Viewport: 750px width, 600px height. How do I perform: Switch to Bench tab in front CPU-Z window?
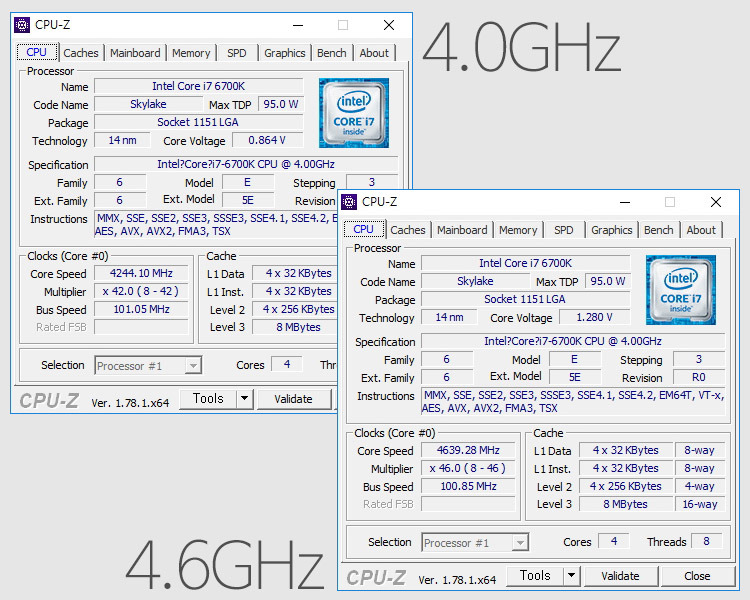[x=659, y=230]
